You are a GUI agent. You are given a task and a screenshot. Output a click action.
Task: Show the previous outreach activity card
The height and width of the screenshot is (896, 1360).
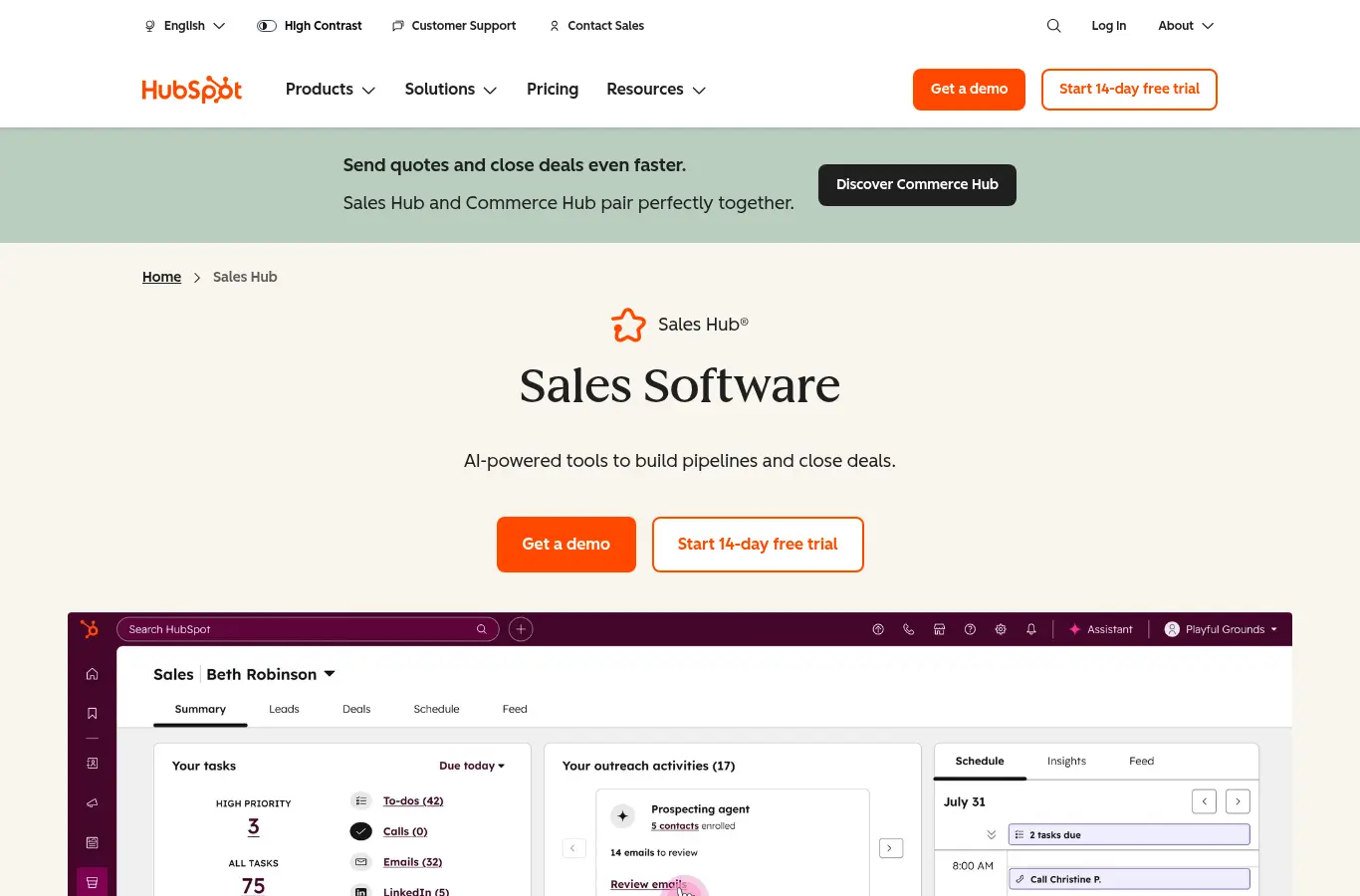[x=573, y=848]
